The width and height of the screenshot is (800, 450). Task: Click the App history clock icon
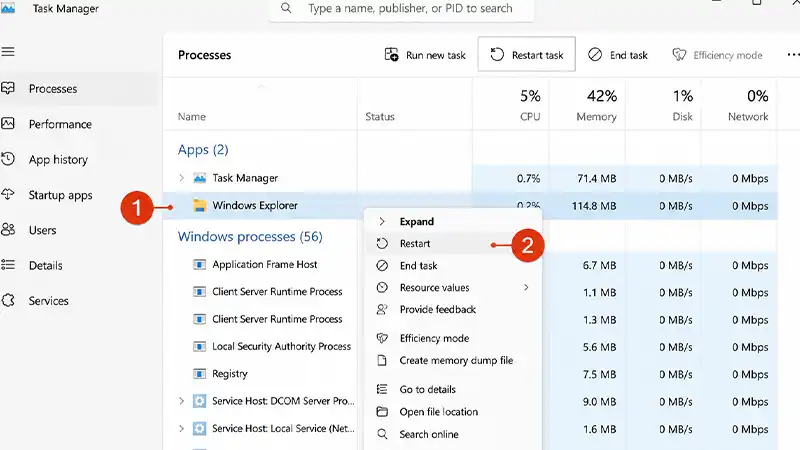point(8,159)
